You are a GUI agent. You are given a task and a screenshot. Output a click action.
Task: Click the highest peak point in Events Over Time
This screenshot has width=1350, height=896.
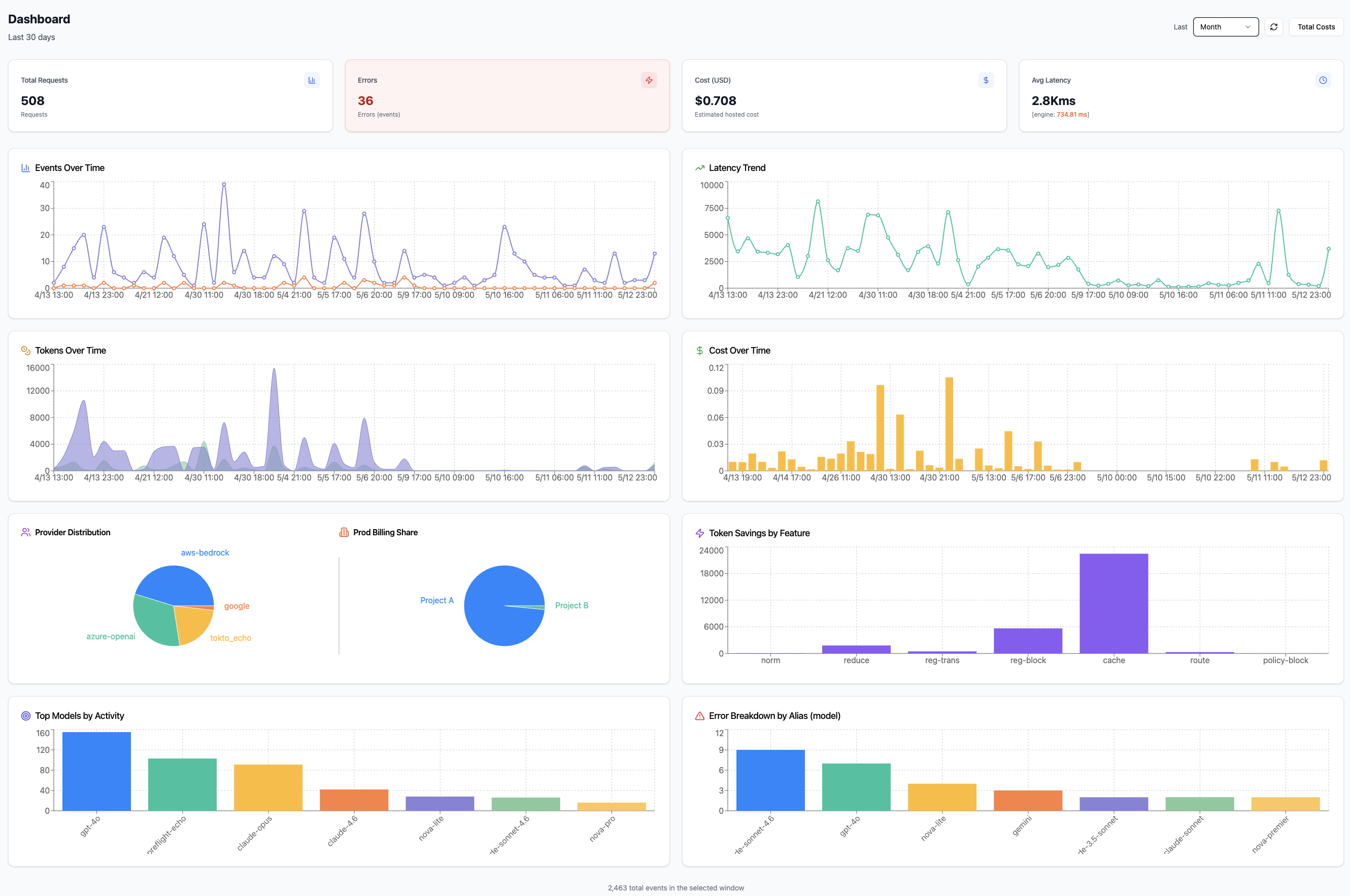pos(224,184)
